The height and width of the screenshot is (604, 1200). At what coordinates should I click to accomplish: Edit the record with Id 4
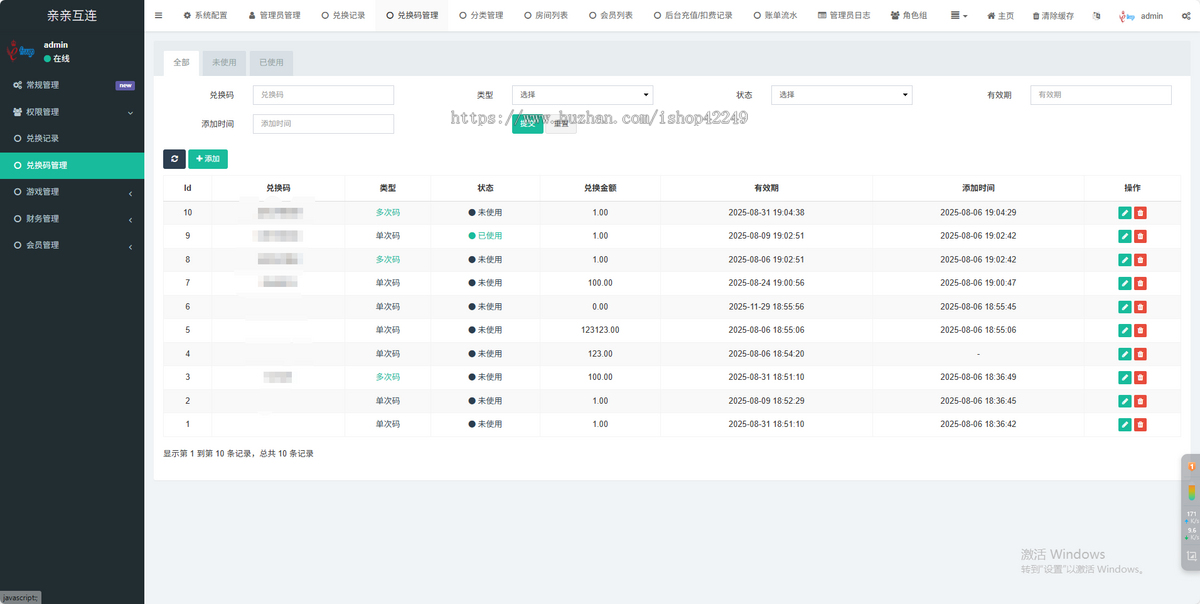[x=1125, y=354]
